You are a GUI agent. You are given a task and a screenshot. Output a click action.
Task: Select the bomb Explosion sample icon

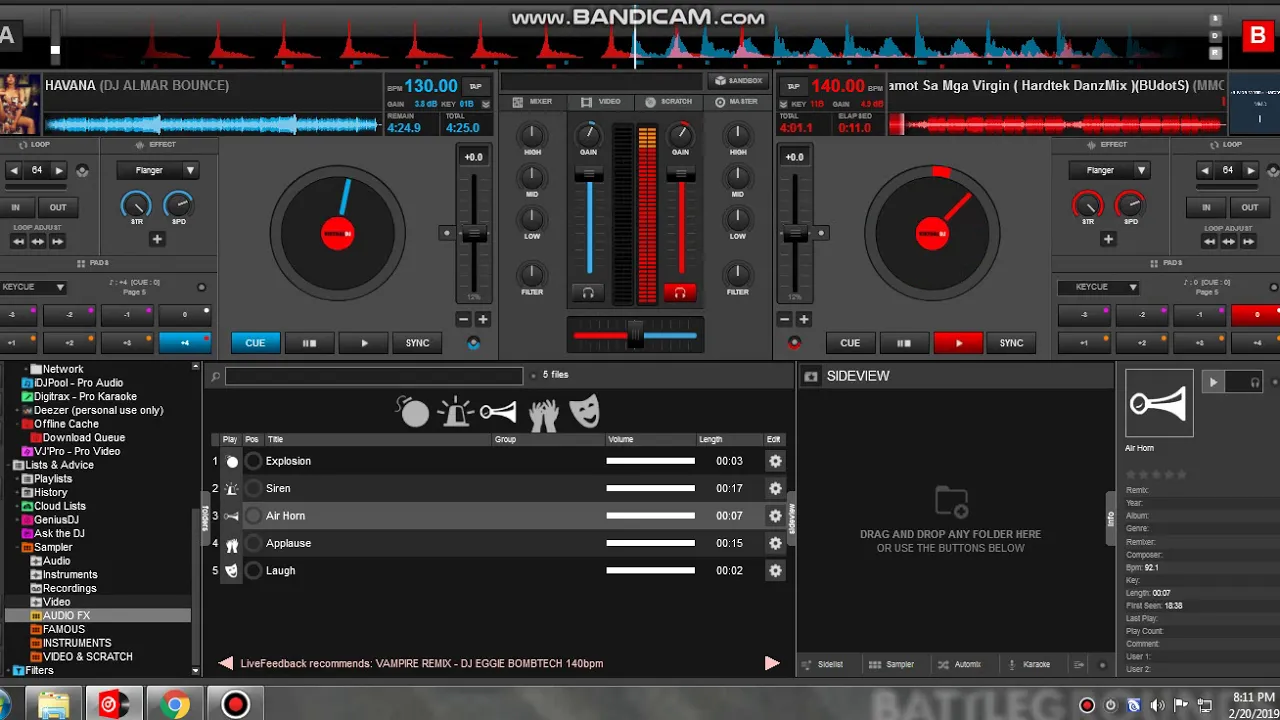[x=412, y=411]
